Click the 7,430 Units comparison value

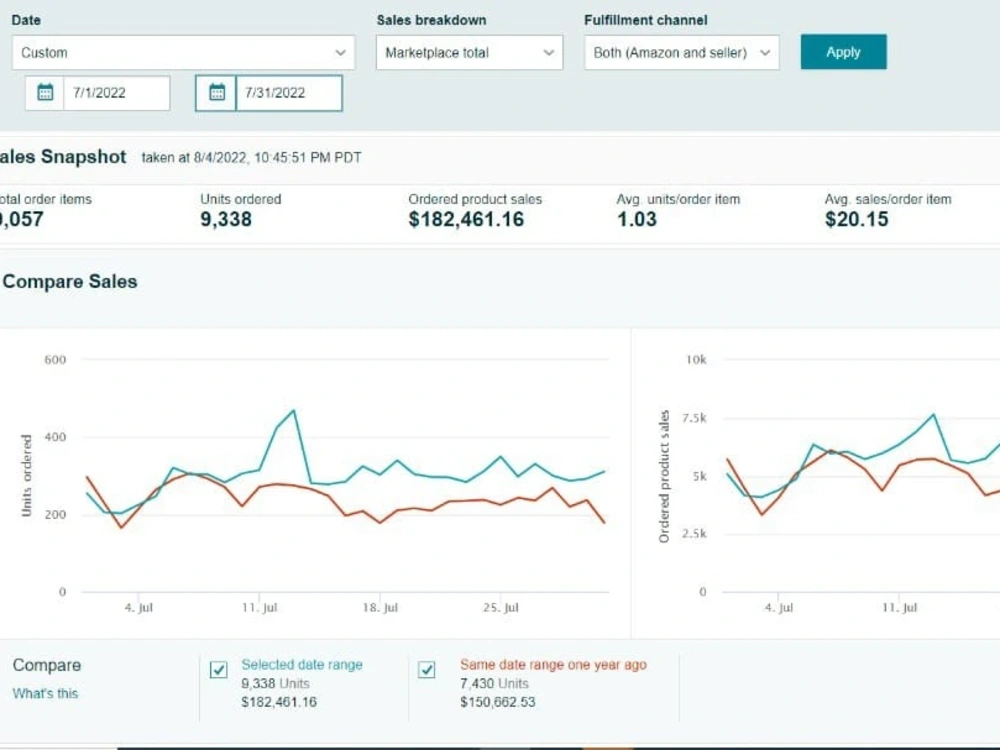tap(494, 684)
